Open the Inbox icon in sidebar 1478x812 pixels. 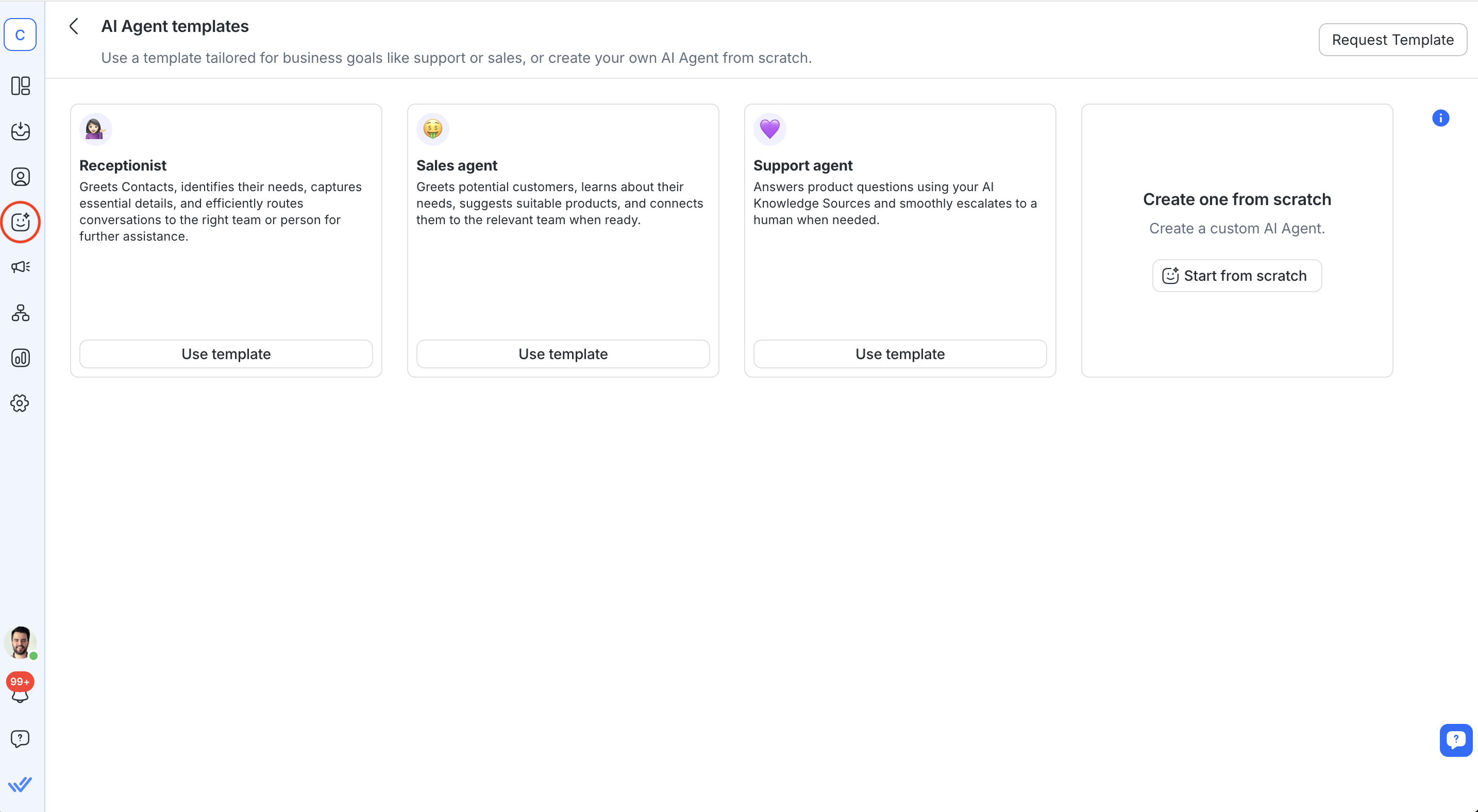pyautogui.click(x=21, y=131)
